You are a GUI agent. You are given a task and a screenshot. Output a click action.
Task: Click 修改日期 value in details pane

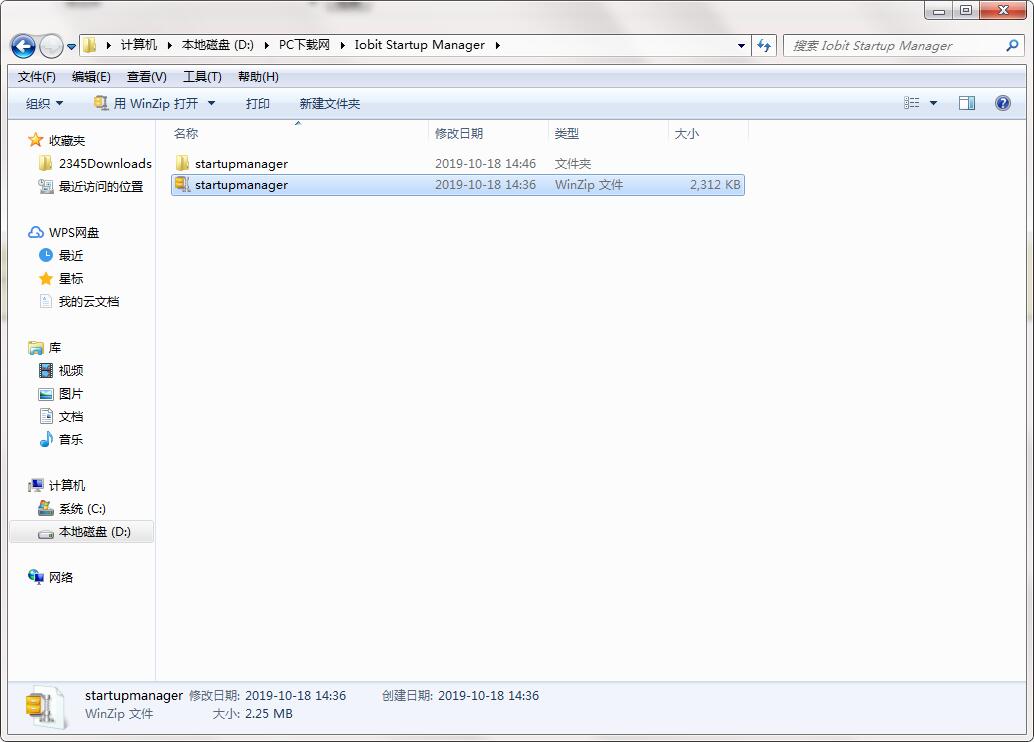[295, 695]
